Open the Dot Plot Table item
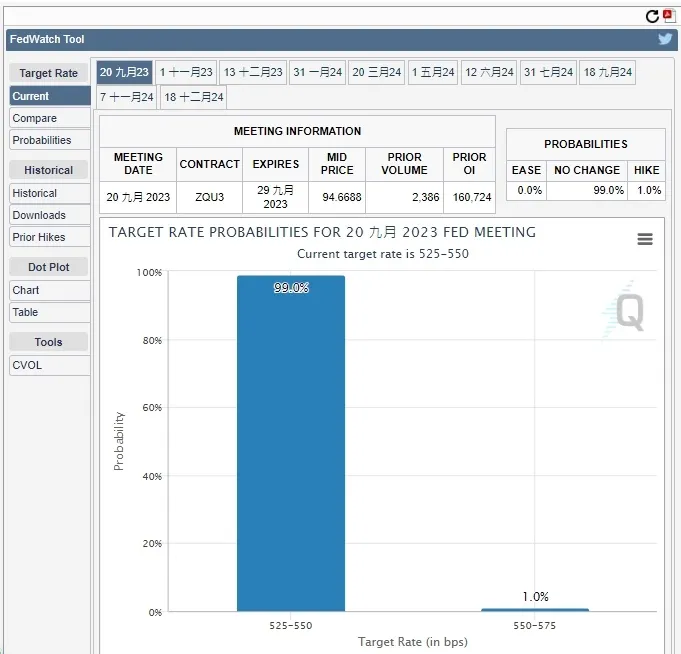The width and height of the screenshot is (681, 654). click(x=25, y=312)
